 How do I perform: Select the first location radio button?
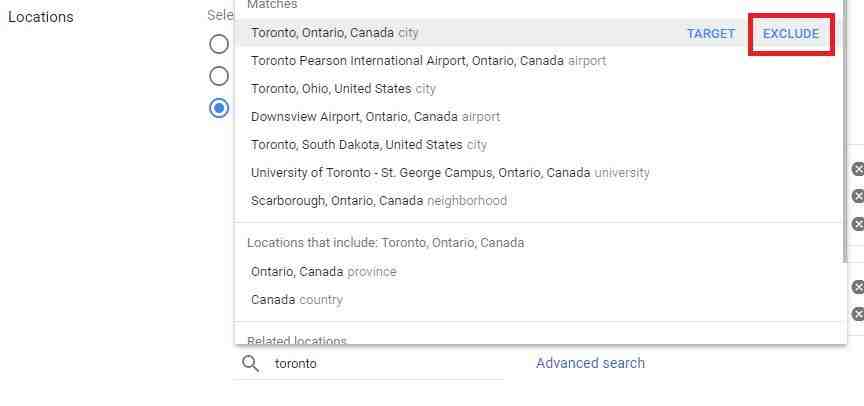tap(219, 44)
